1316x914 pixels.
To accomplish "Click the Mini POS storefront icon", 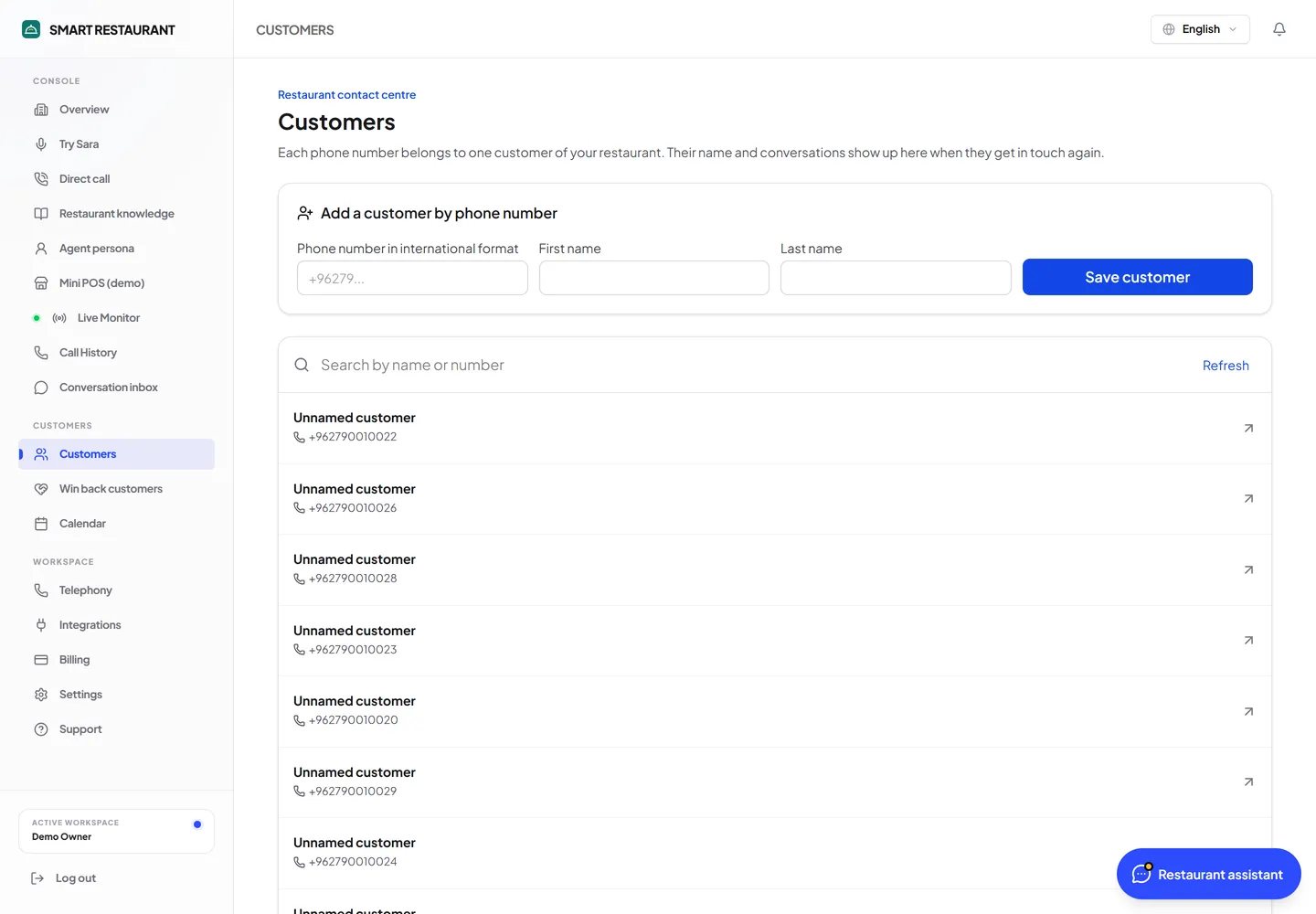I will click(41, 283).
